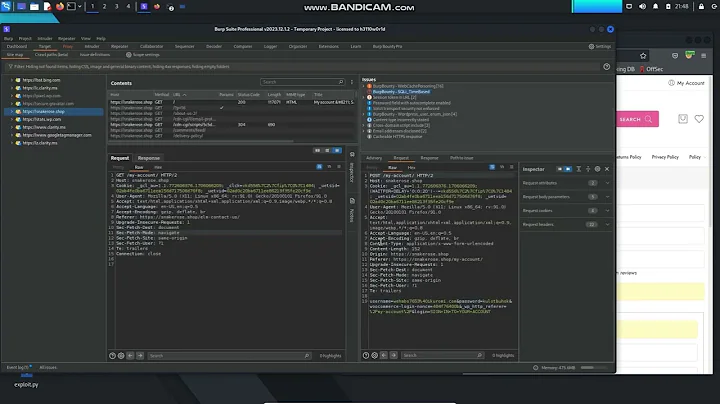720x404 pixels.
Task: Open Burp Settings gear at top right
Action: tap(591, 46)
